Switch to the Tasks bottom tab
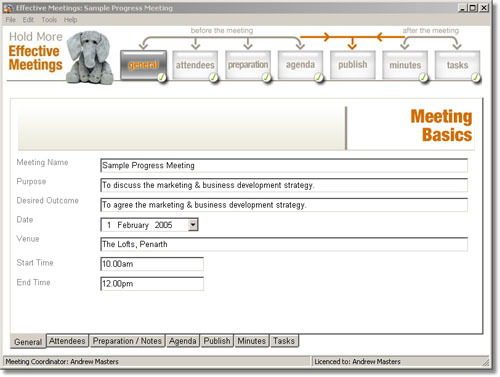The image size is (500, 377). (284, 341)
